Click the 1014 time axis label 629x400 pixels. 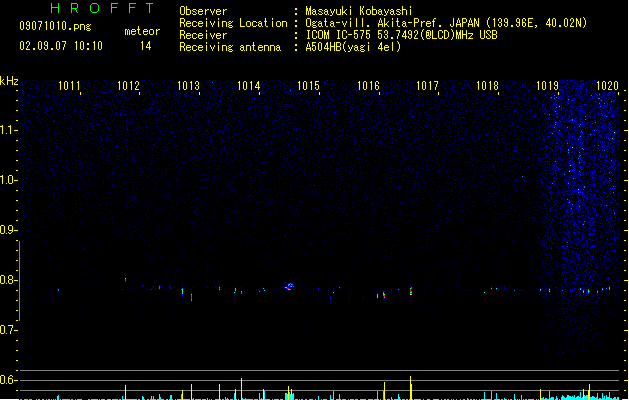coord(248,85)
